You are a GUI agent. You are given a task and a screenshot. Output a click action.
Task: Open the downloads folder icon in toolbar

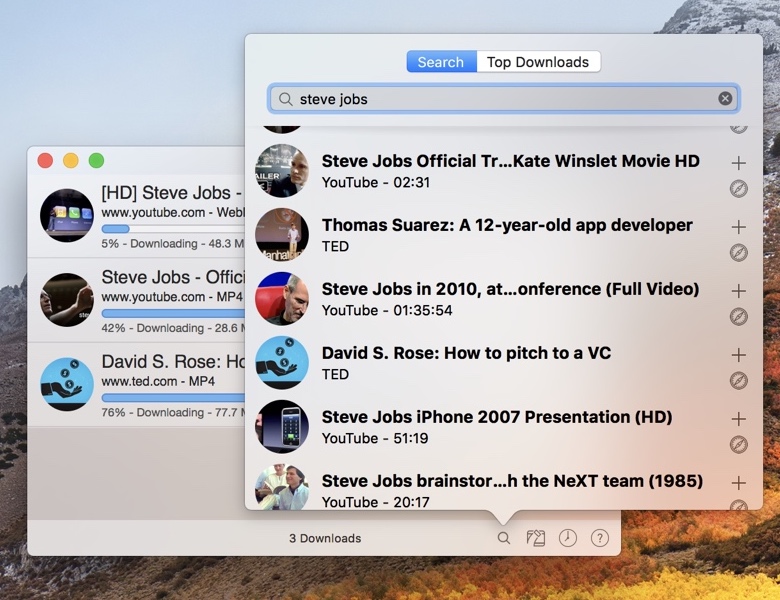pyautogui.click(x=536, y=538)
